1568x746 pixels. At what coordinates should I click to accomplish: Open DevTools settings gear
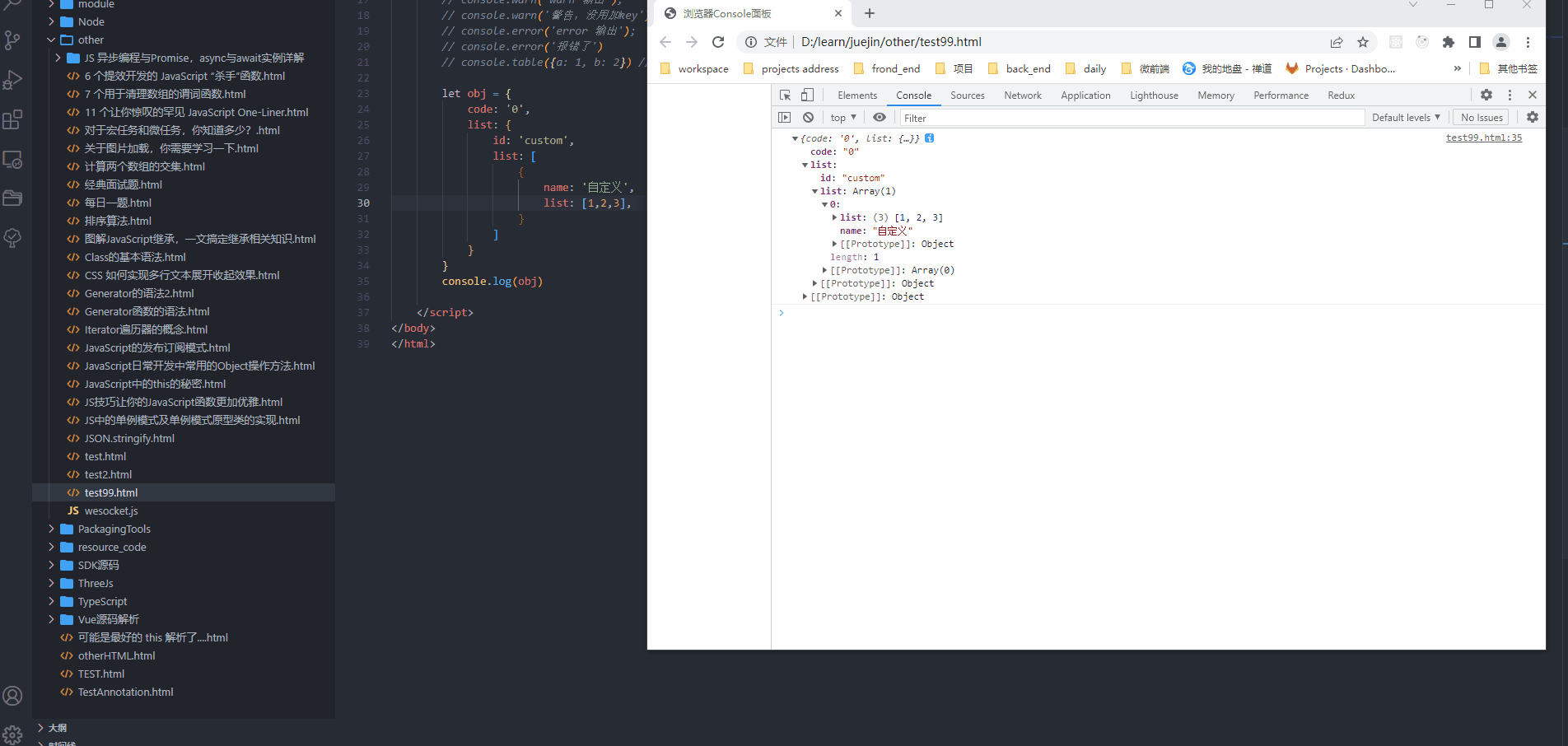[1486, 95]
